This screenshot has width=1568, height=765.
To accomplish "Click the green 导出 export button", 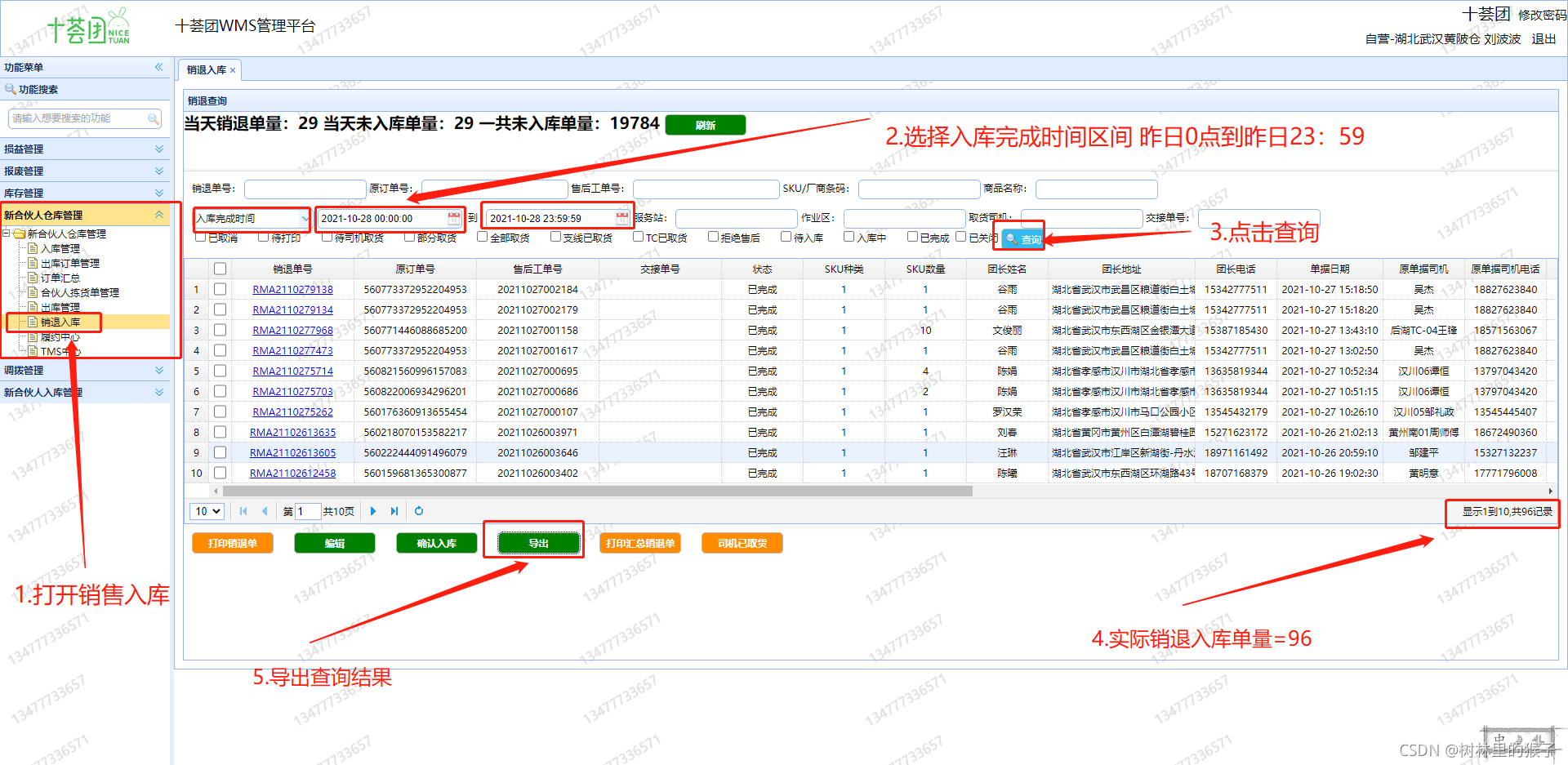I will [x=539, y=543].
